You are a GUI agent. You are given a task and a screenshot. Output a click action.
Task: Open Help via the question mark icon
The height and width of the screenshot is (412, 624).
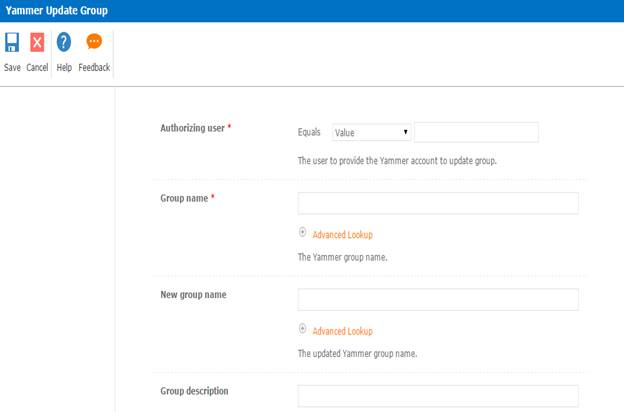[x=64, y=43]
